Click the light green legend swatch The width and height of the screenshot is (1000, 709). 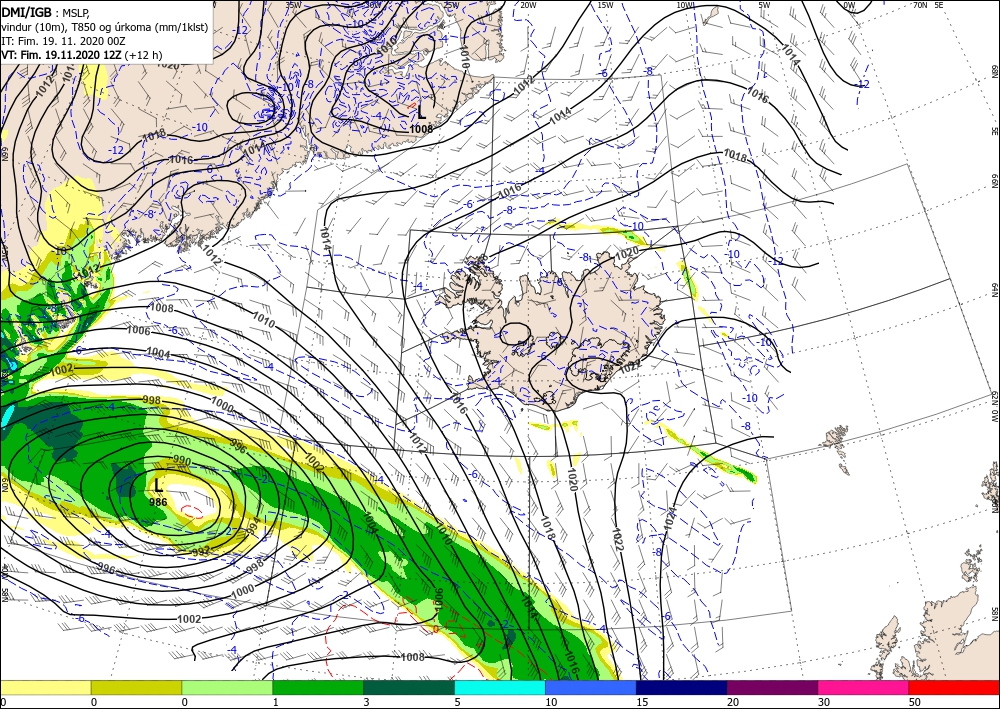coord(227,688)
